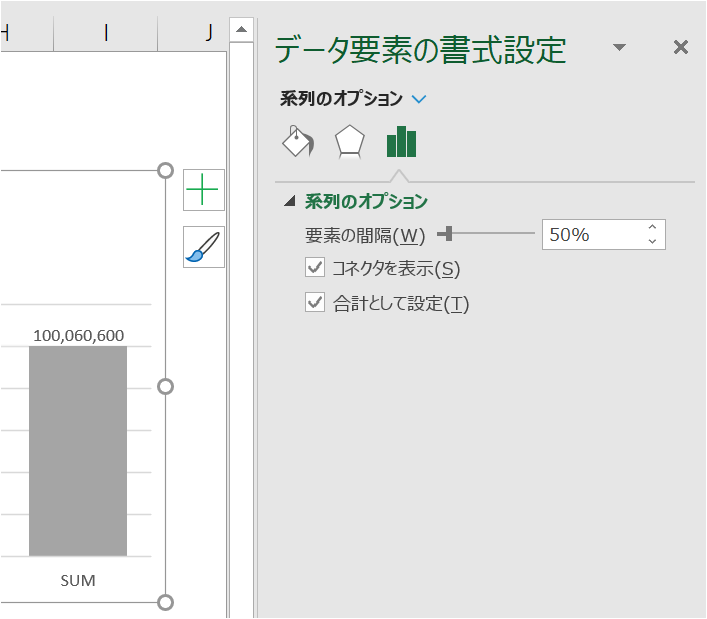Click the Chart Elements plus button
707x619 pixels.
point(203,190)
